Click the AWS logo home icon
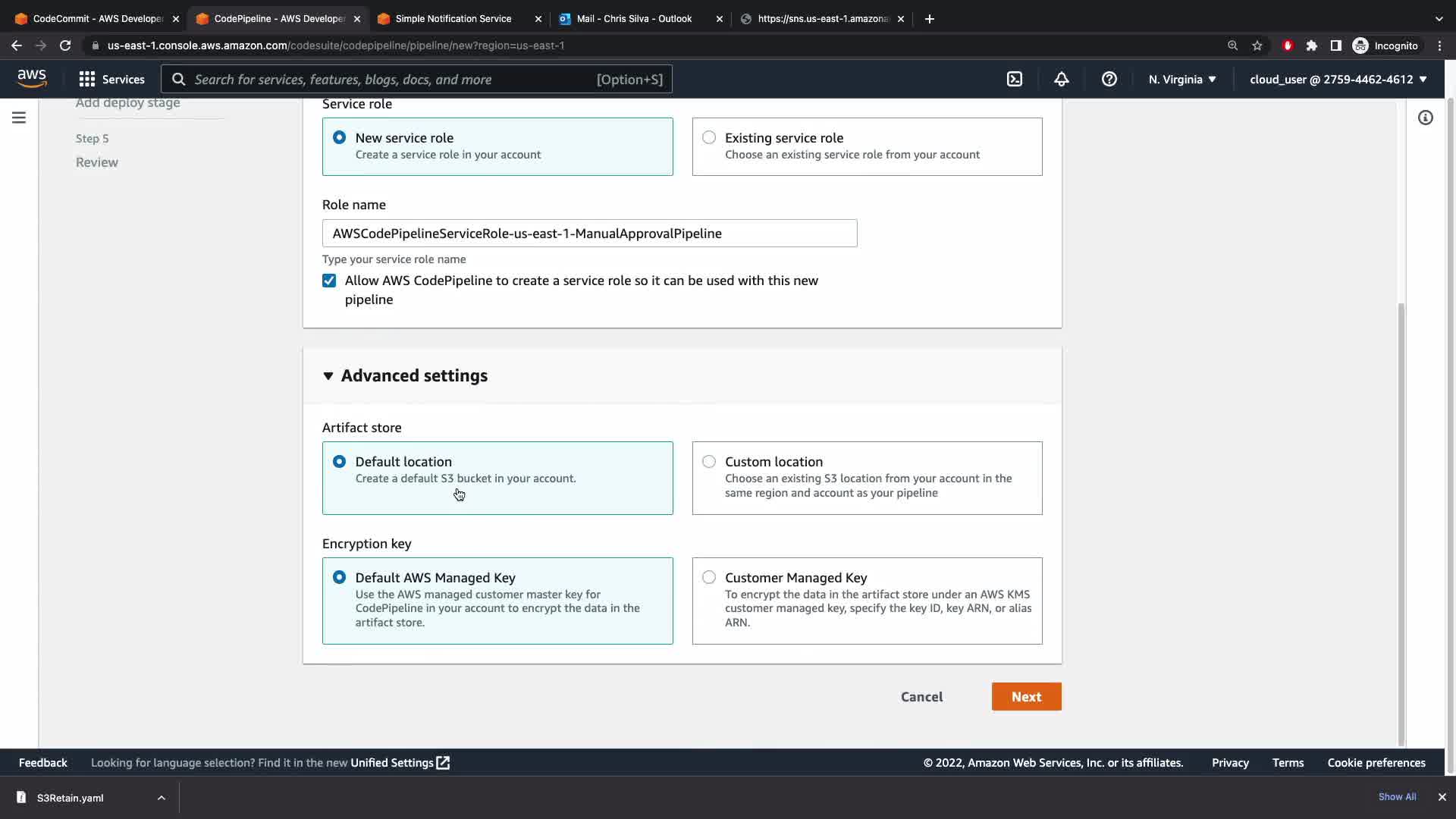1456x819 pixels. 32,79
